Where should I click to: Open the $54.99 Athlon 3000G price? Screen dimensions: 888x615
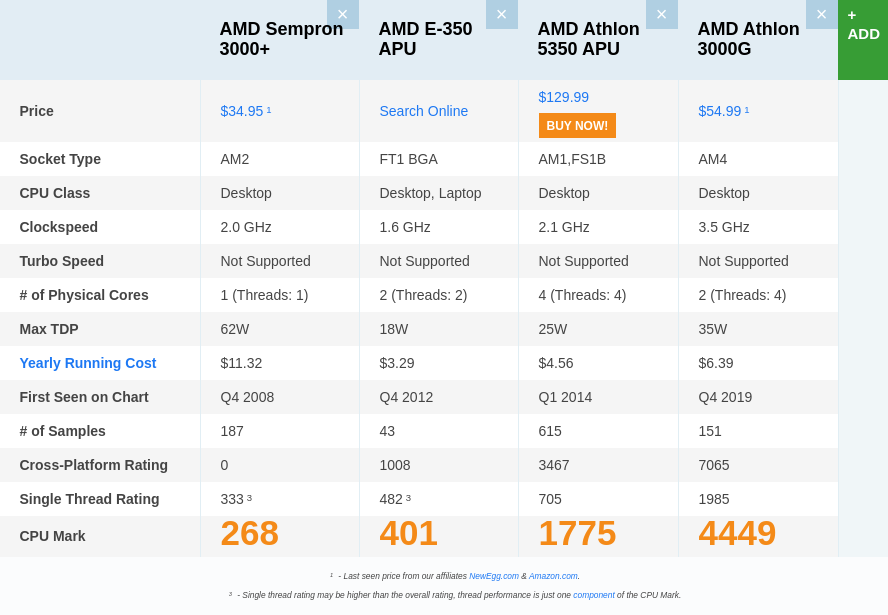click(720, 111)
